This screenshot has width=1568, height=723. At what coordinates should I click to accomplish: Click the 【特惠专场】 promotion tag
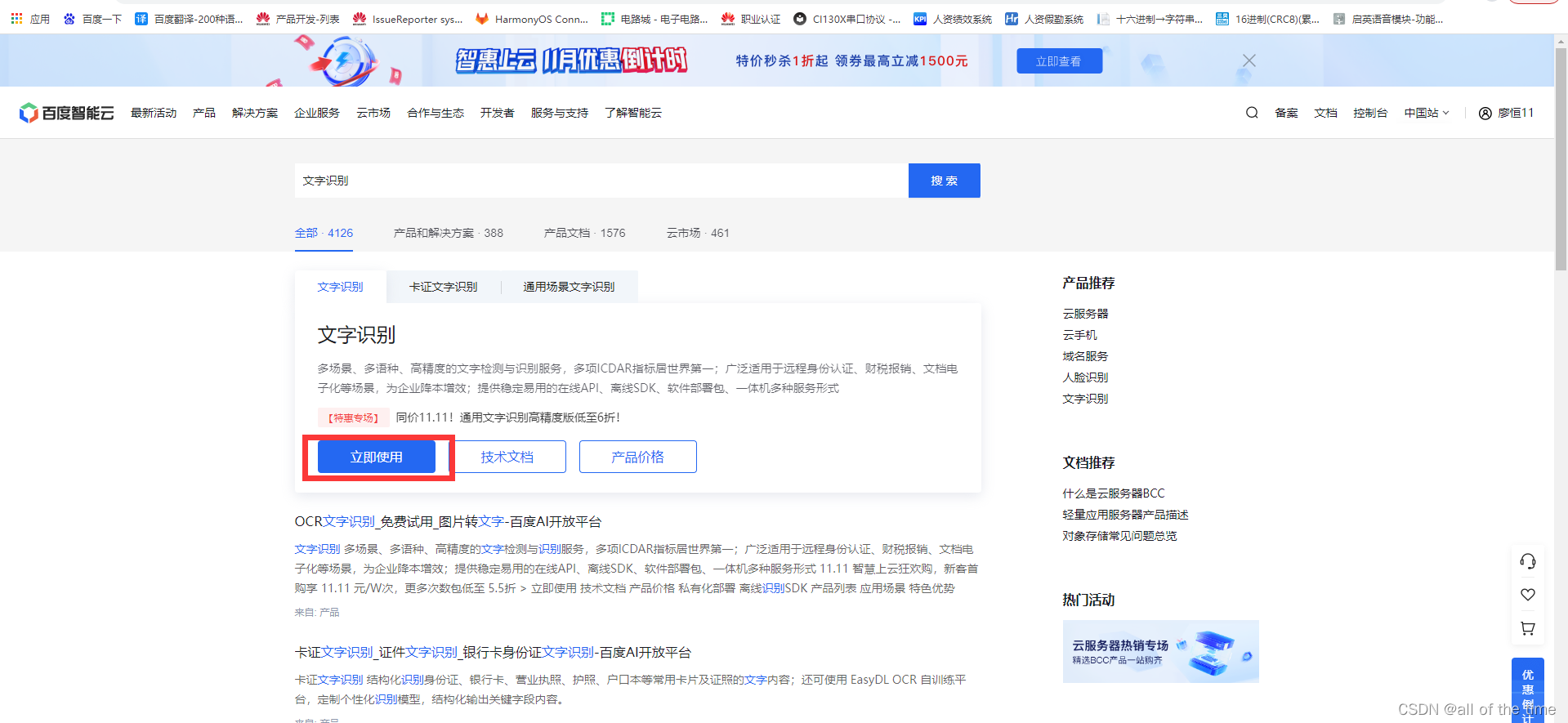pyautogui.click(x=354, y=417)
